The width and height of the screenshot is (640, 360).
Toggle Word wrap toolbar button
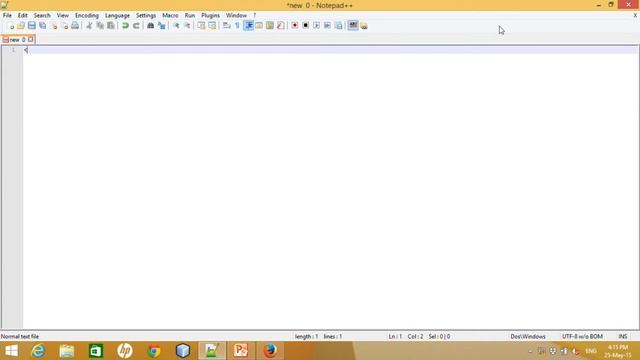227,26
